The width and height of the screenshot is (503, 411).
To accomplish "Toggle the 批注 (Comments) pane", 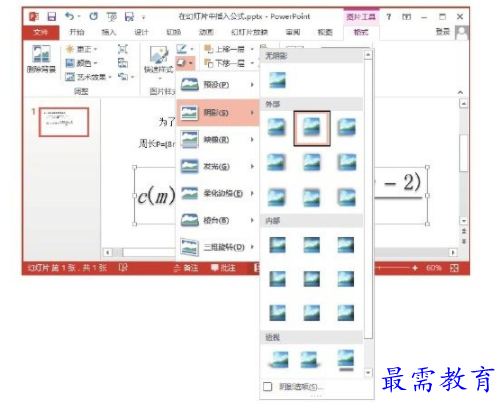I will pyautogui.click(x=223, y=268).
